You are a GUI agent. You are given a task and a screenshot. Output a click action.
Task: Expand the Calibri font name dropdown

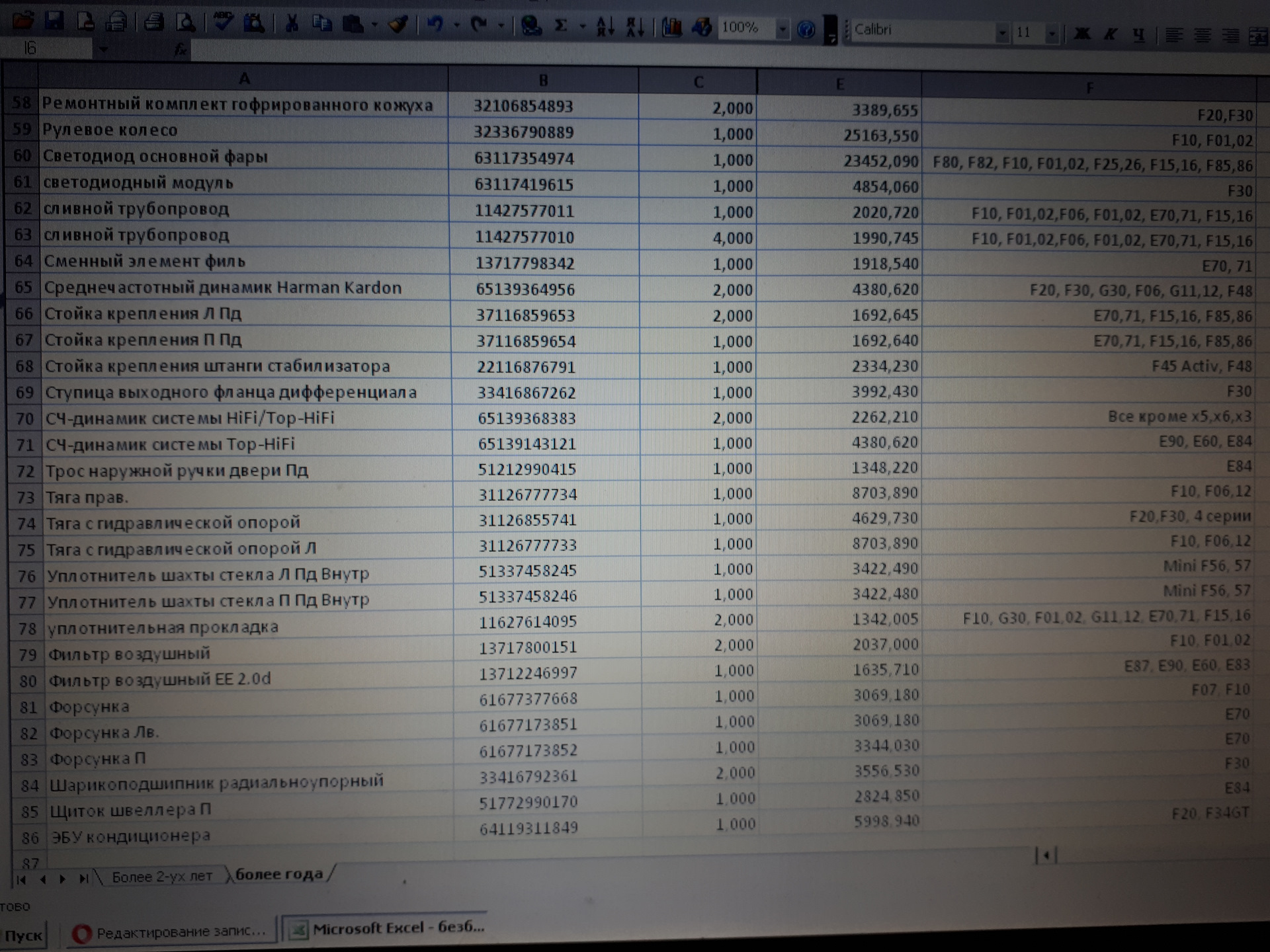tap(1002, 32)
